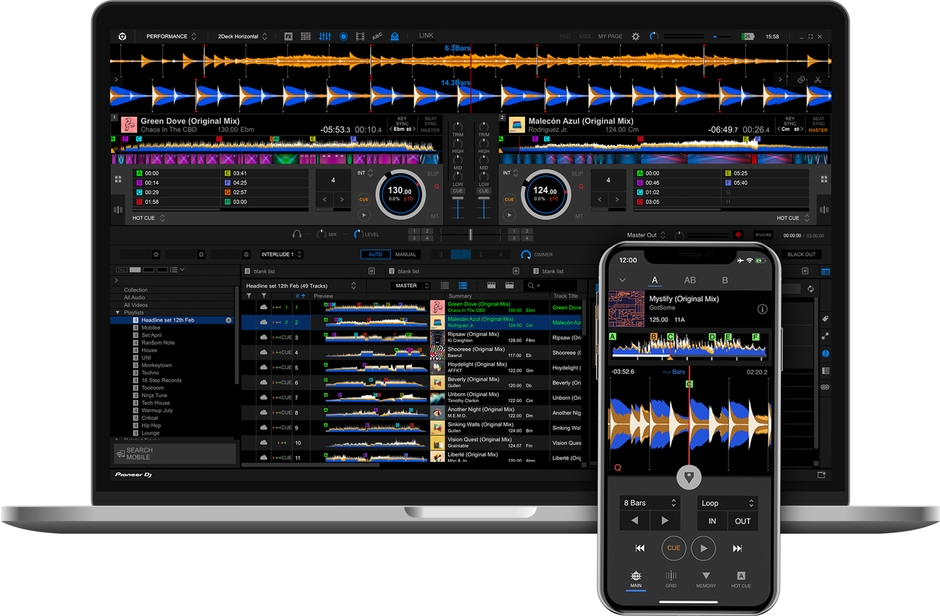Tap the info icon beside Mystify track
Image resolution: width=940 pixels, height=616 pixels.
(x=762, y=309)
